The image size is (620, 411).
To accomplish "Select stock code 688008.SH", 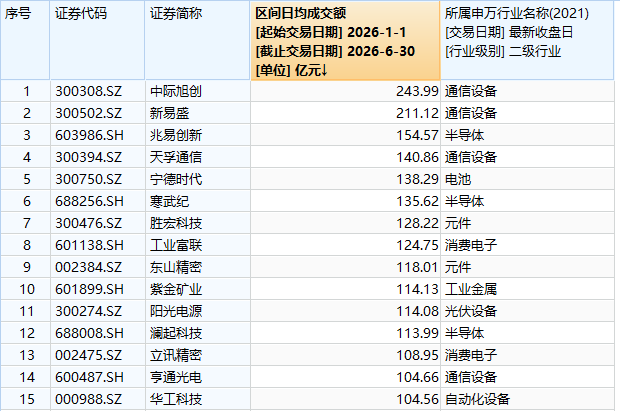I will [x=89, y=333].
